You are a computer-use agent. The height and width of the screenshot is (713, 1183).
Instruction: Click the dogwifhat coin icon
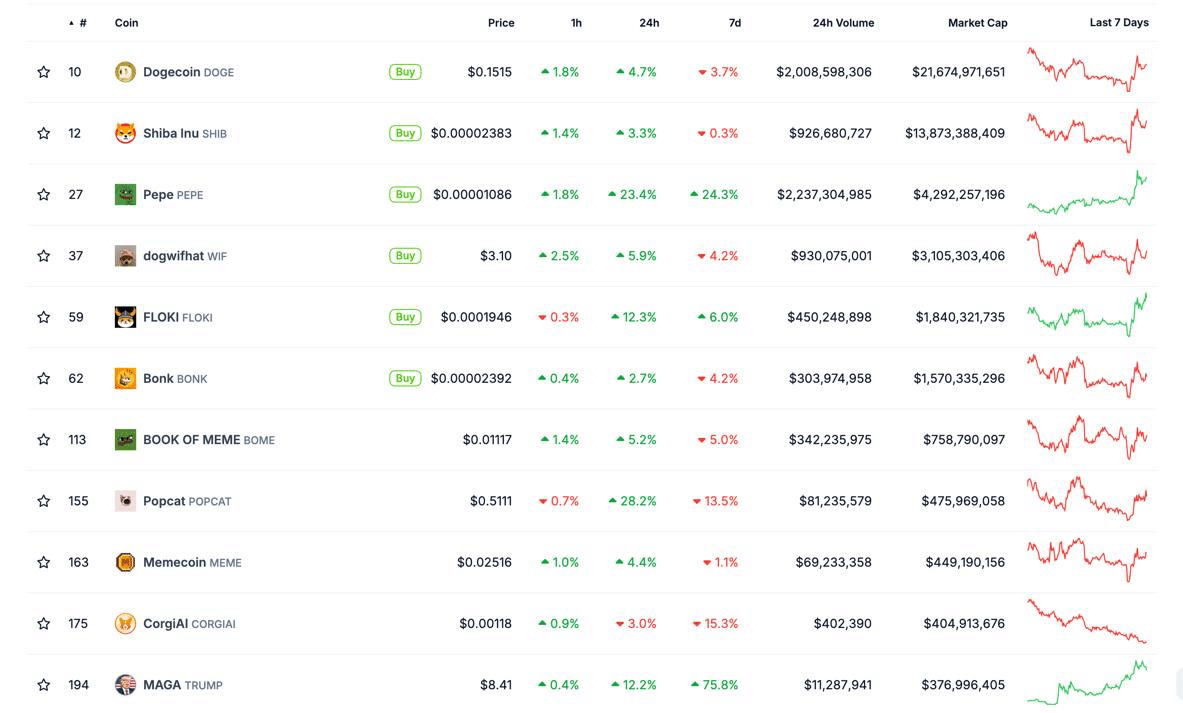pos(125,255)
